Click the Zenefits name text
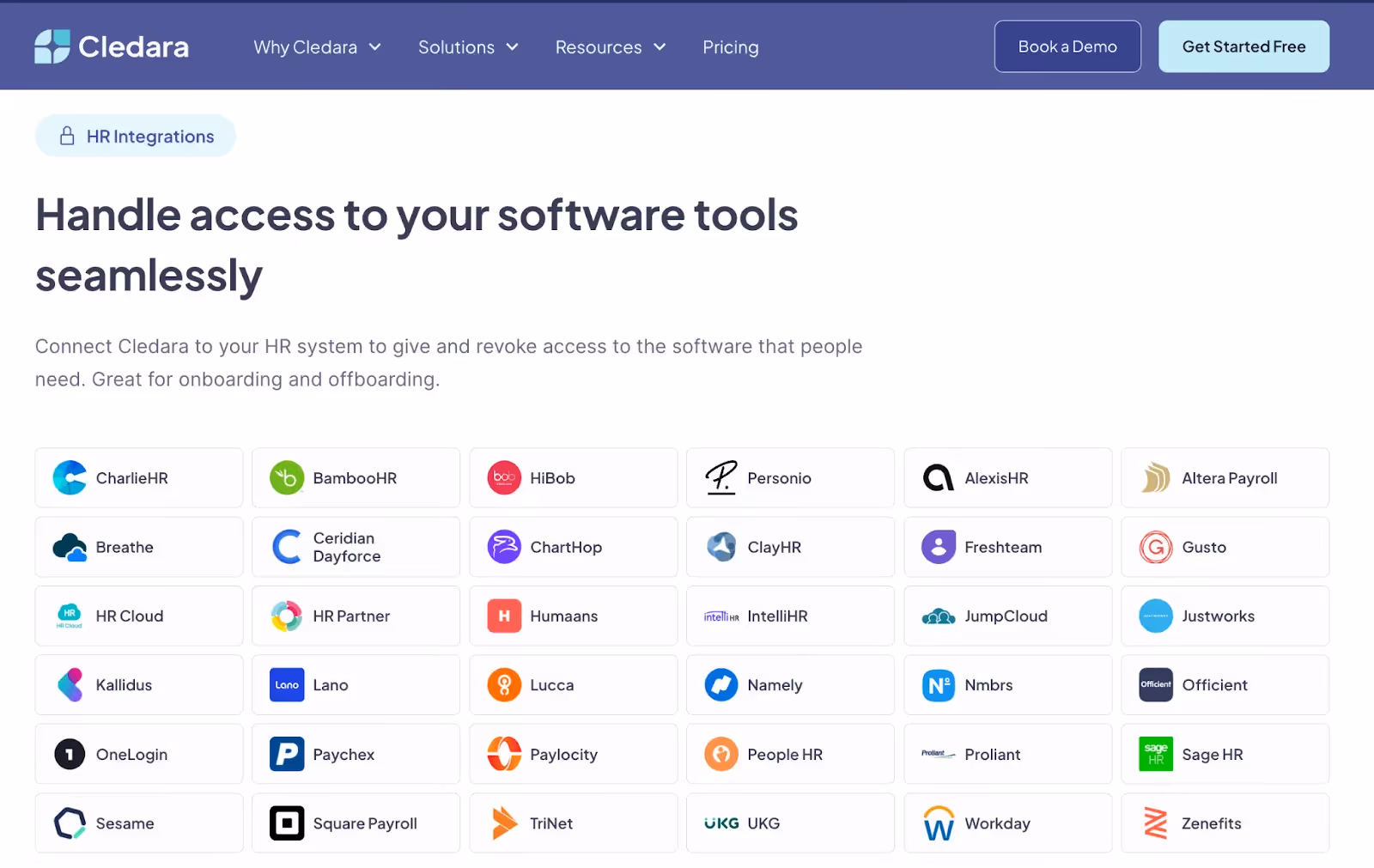Screen dimensions: 1374x868 [x=1212, y=823]
